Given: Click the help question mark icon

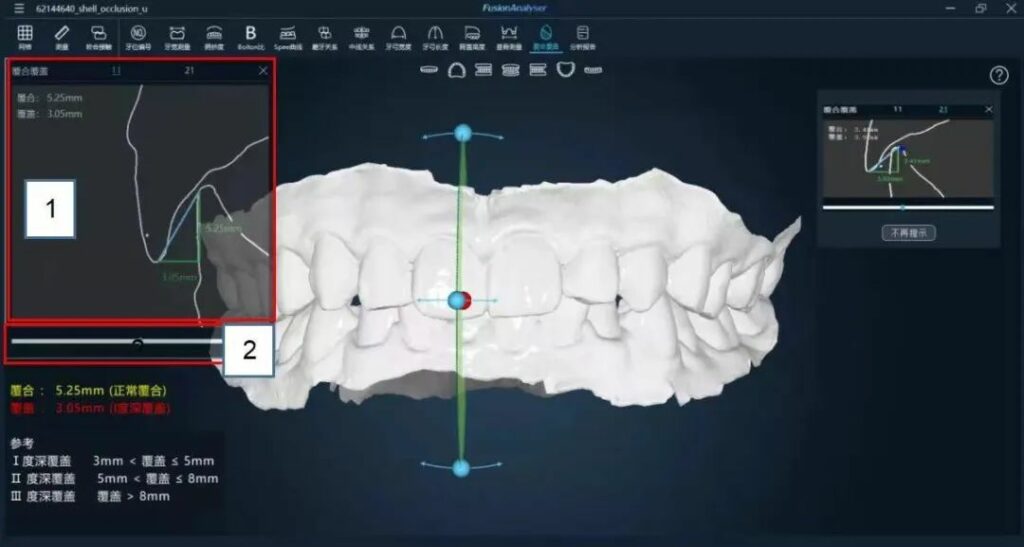Looking at the screenshot, I should click(x=998, y=75).
